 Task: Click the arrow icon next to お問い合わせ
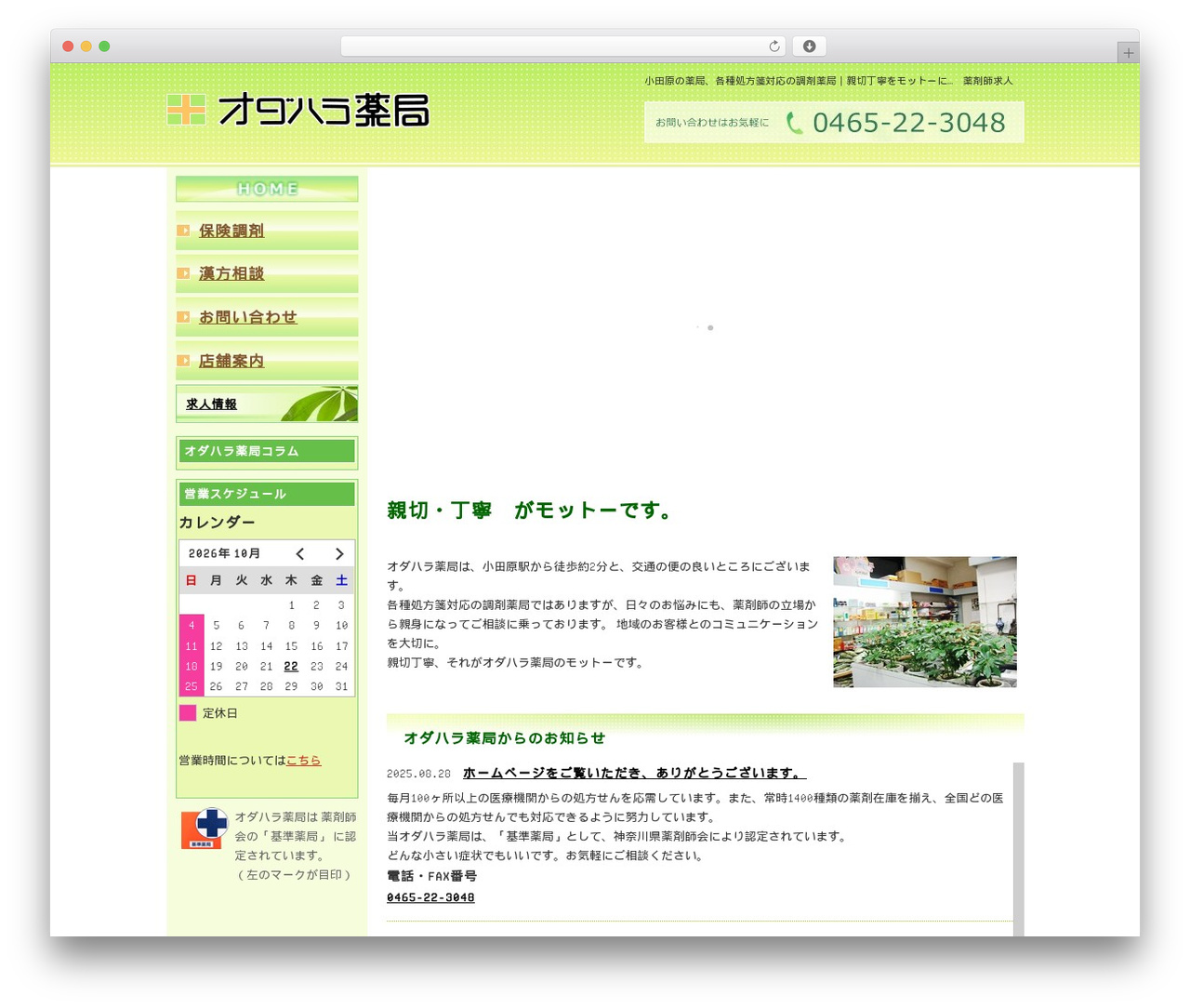183,317
